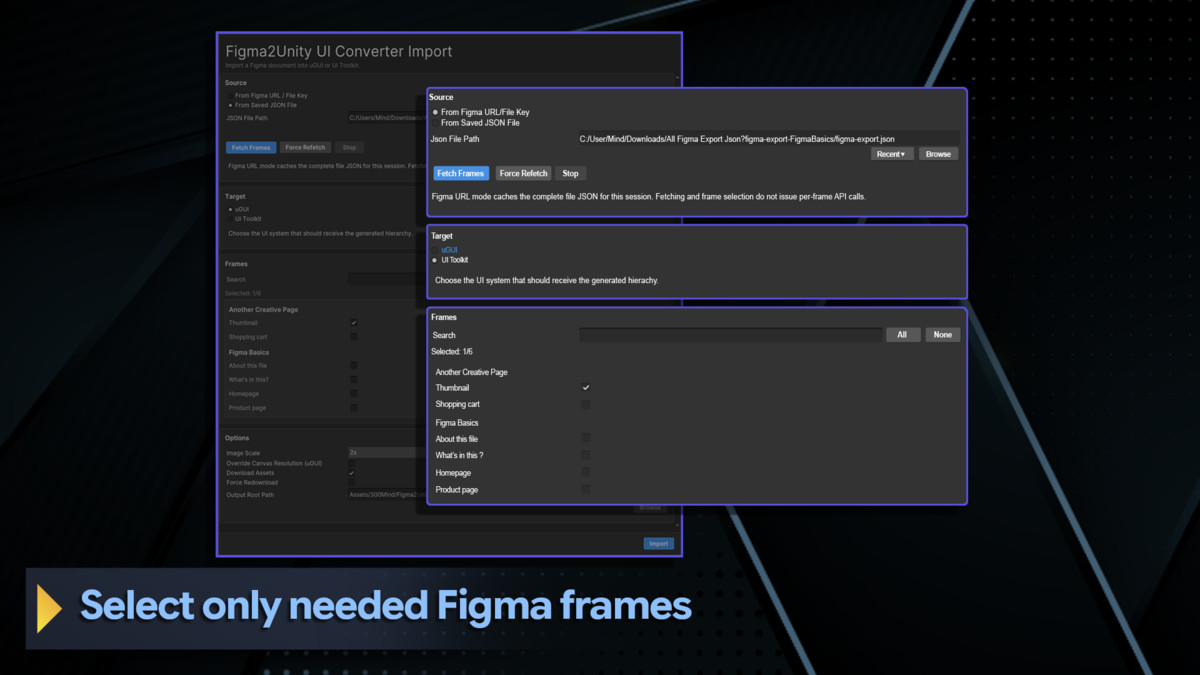1200x675 pixels.
Task: Click the Browse button in enlarged Source callout
Action: 938,154
